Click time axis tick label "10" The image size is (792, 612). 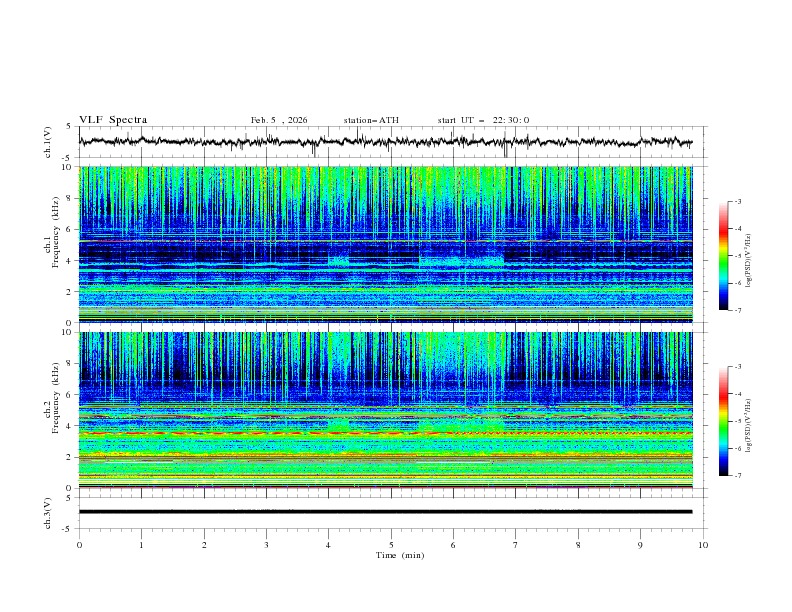click(x=703, y=545)
